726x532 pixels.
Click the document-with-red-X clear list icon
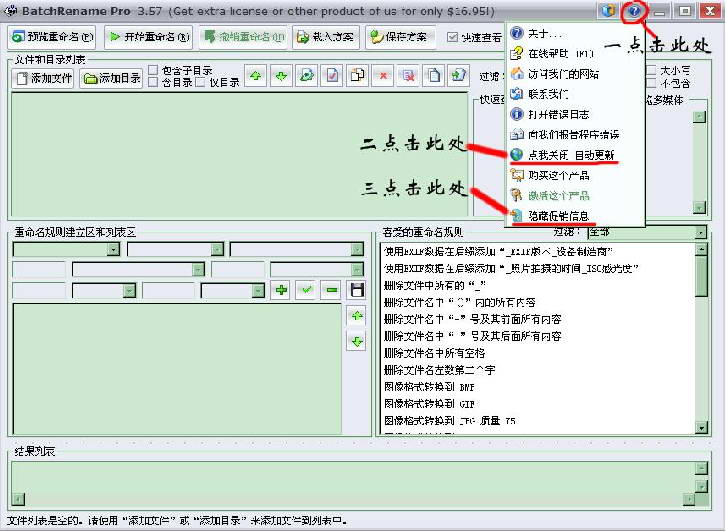pos(408,76)
